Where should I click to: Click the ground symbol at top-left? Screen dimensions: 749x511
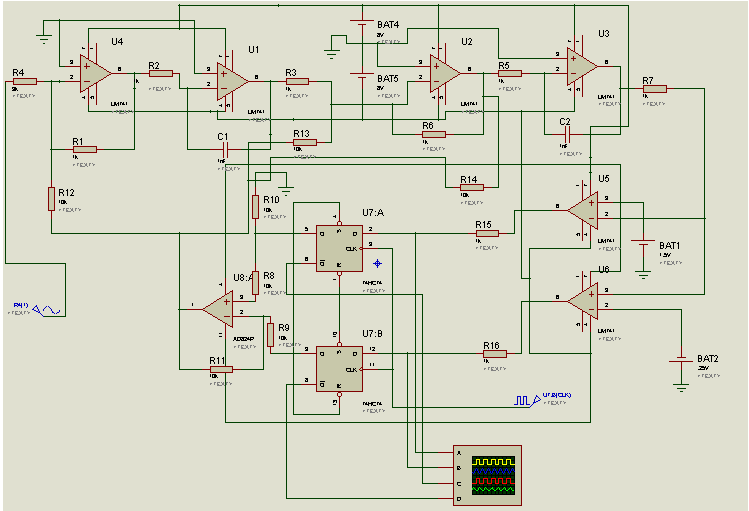(43, 38)
